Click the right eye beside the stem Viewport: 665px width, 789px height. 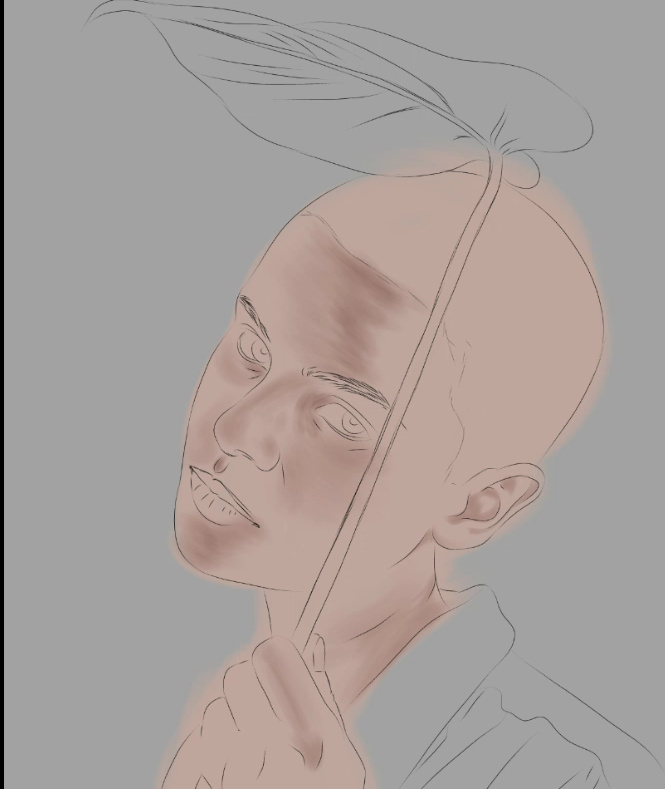click(x=349, y=423)
